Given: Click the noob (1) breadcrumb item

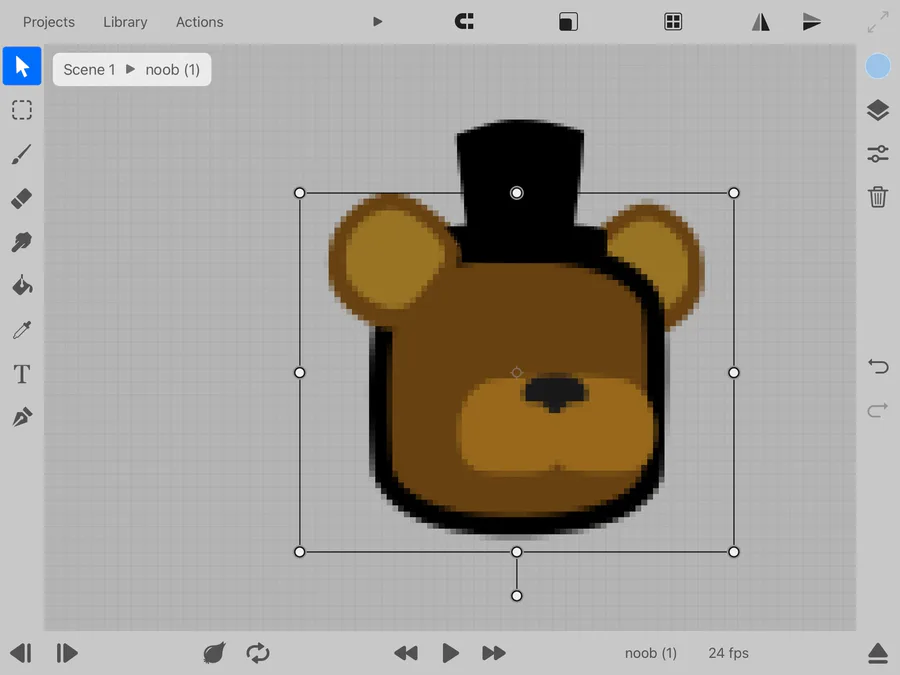Looking at the screenshot, I should [x=172, y=69].
